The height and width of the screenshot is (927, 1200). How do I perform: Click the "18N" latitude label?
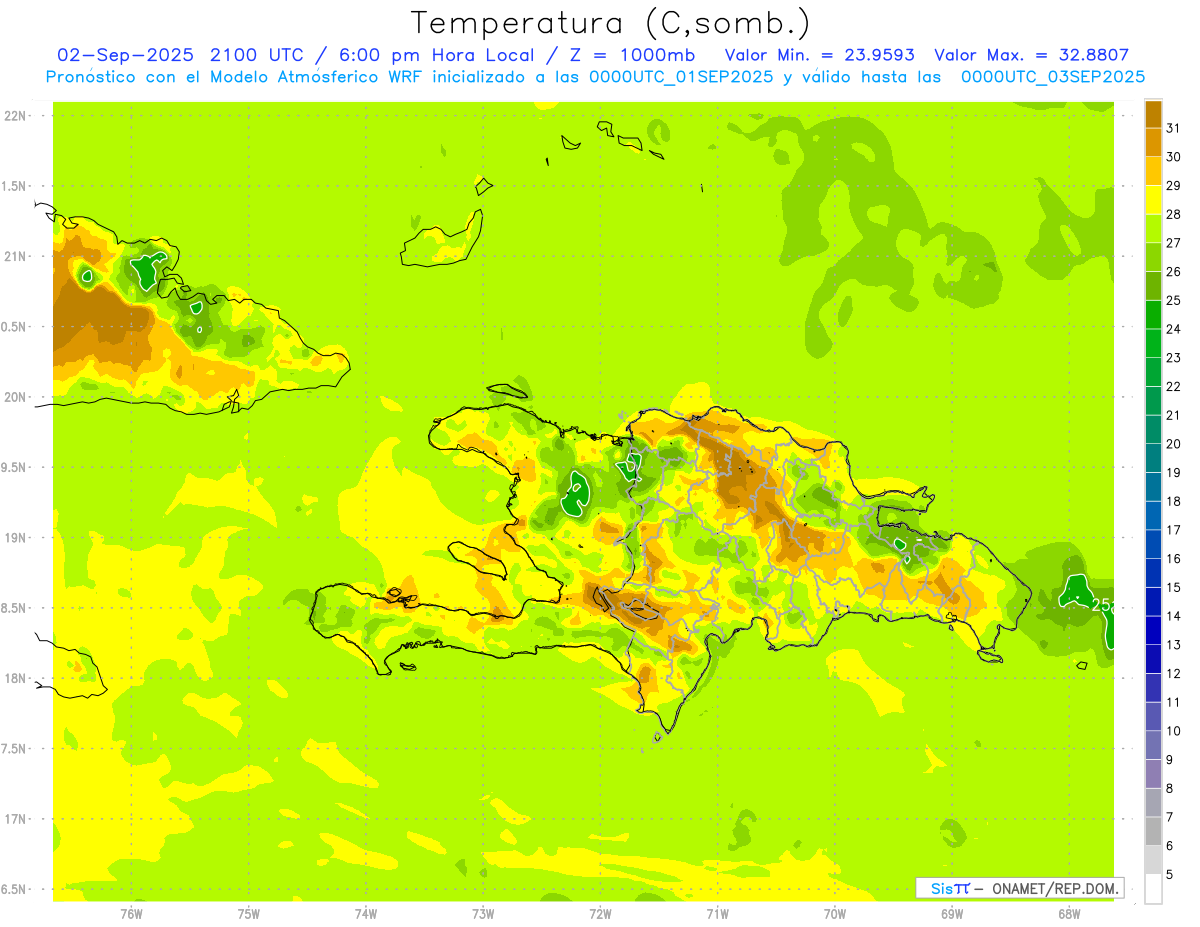14,679
